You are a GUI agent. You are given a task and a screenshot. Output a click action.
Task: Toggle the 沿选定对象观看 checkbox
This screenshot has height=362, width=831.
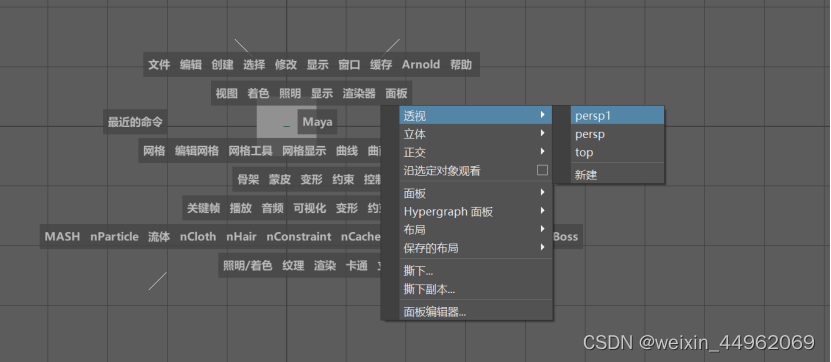(542, 171)
